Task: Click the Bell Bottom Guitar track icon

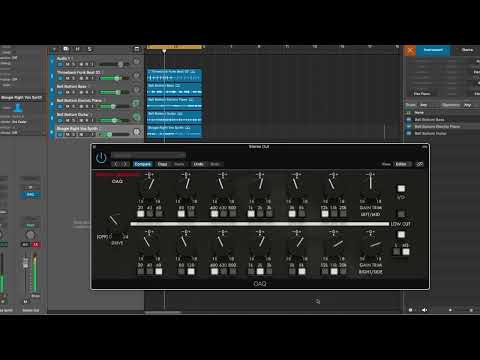Action: point(136,117)
